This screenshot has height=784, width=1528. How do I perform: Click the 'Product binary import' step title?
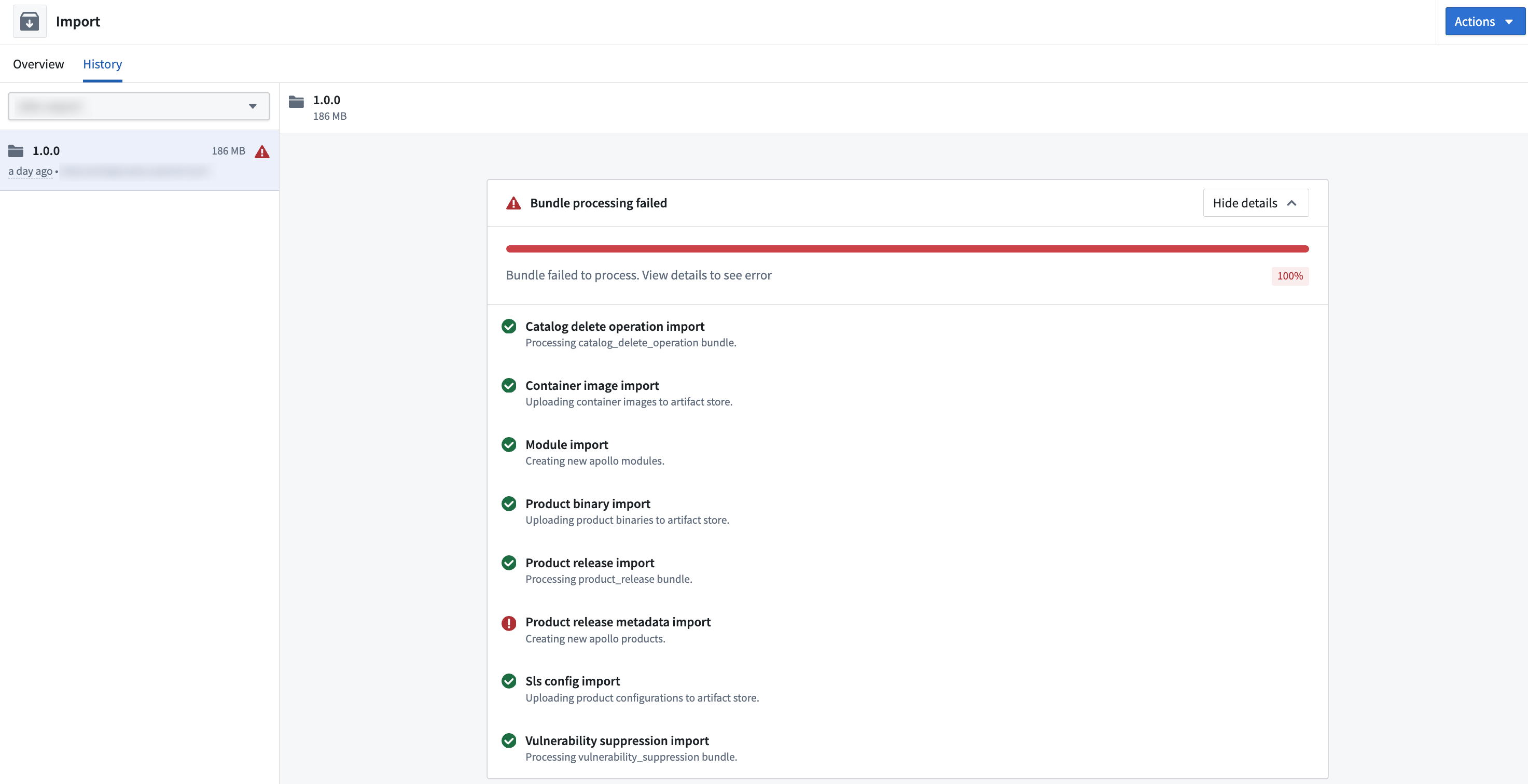coord(588,503)
